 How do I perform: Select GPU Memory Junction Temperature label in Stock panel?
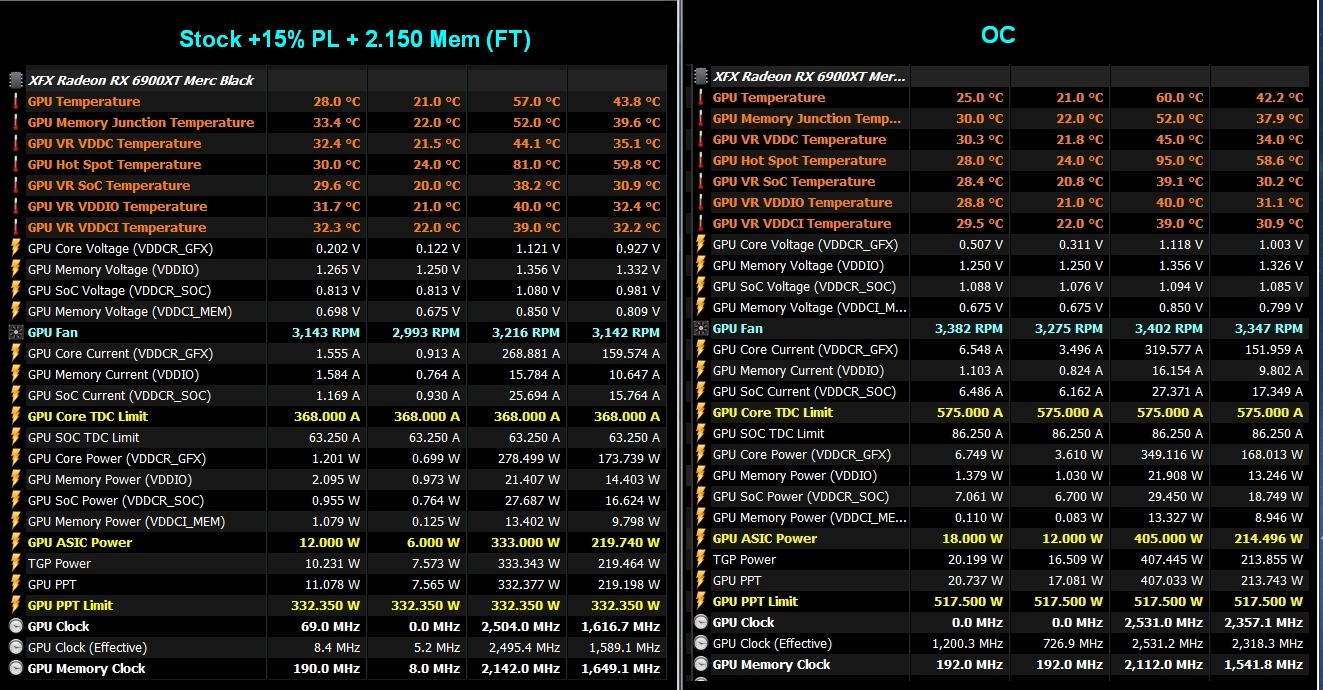click(x=141, y=122)
